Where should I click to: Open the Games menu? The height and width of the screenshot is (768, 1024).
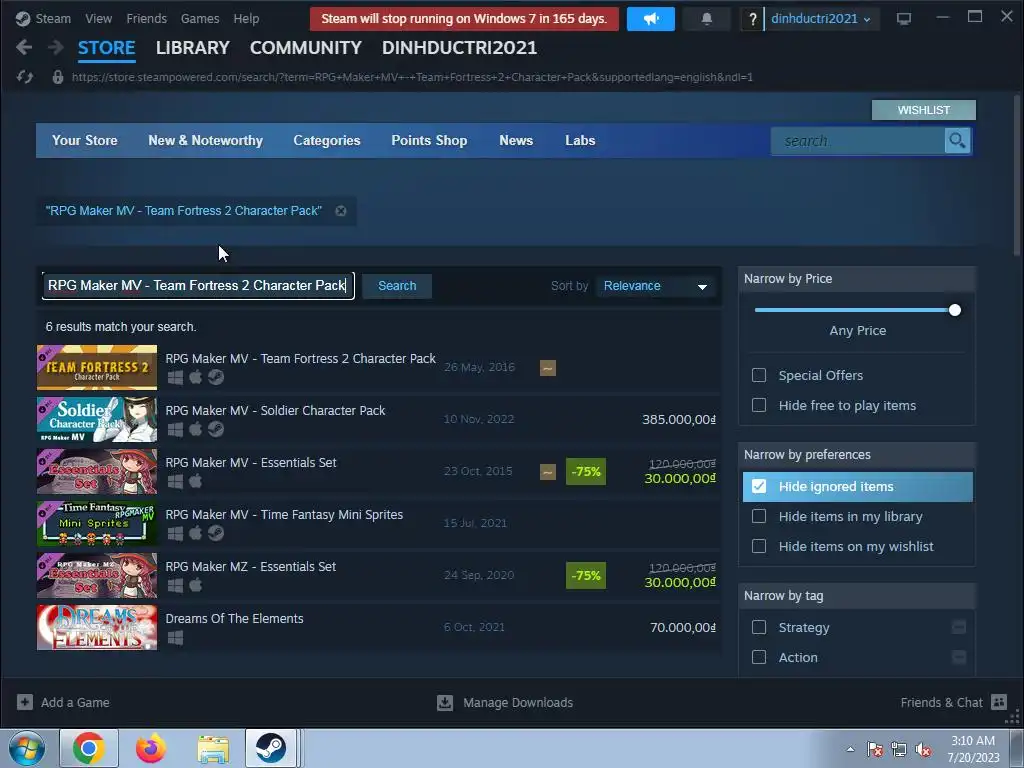pos(200,19)
